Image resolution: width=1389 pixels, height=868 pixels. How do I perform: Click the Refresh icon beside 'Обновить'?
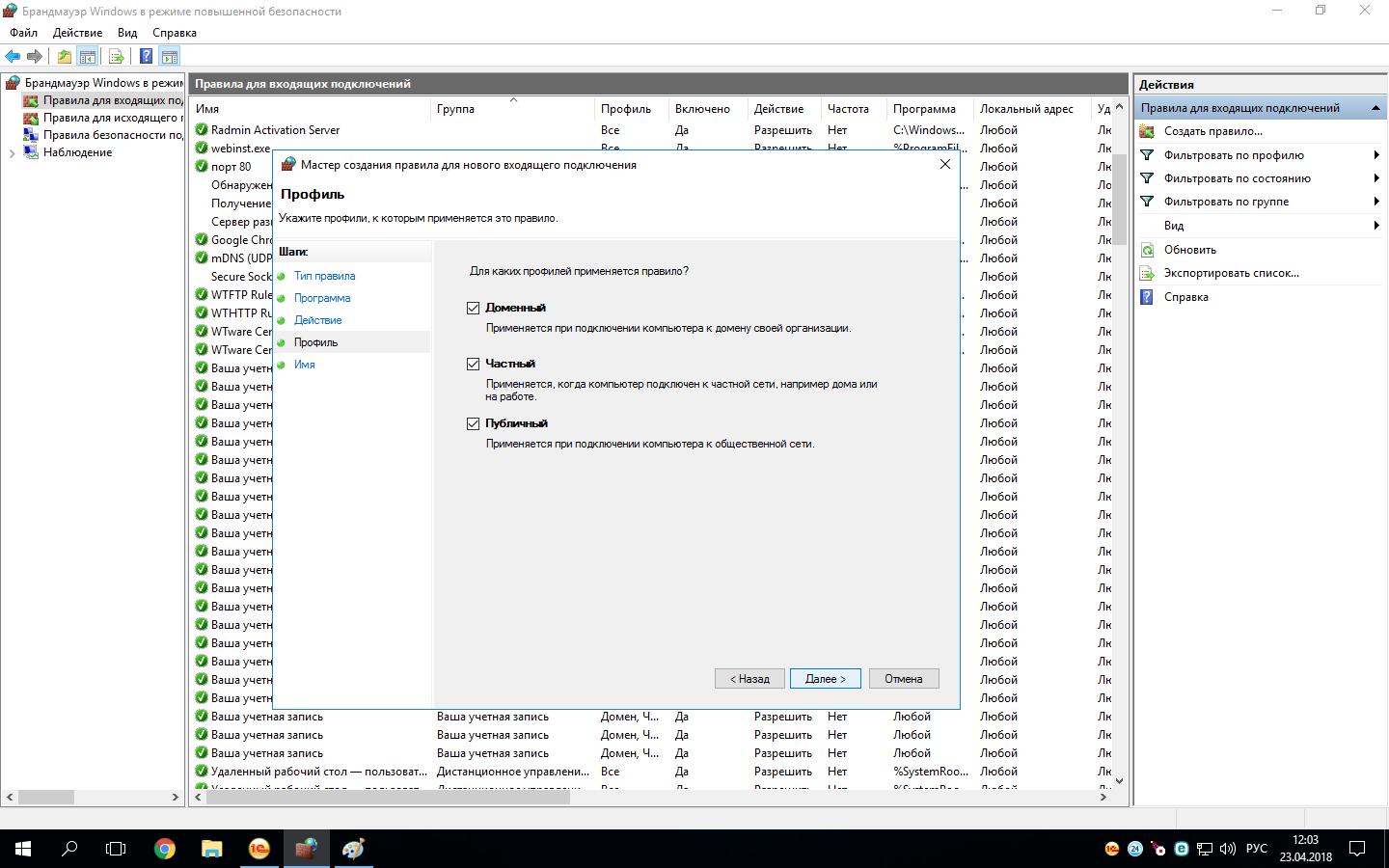1147,250
